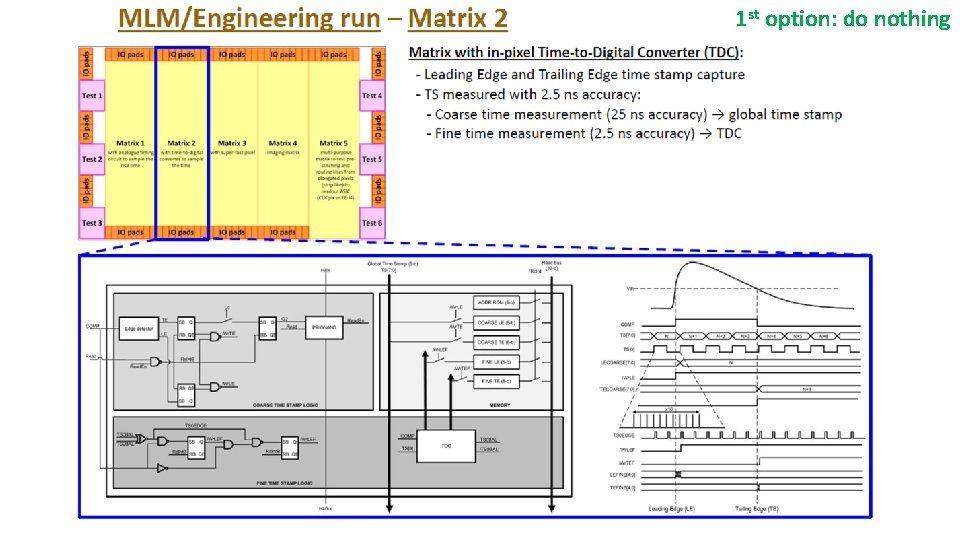The width and height of the screenshot is (960, 540).
Task: Click the 'FINE TE' memory register box
Action: tap(497, 381)
